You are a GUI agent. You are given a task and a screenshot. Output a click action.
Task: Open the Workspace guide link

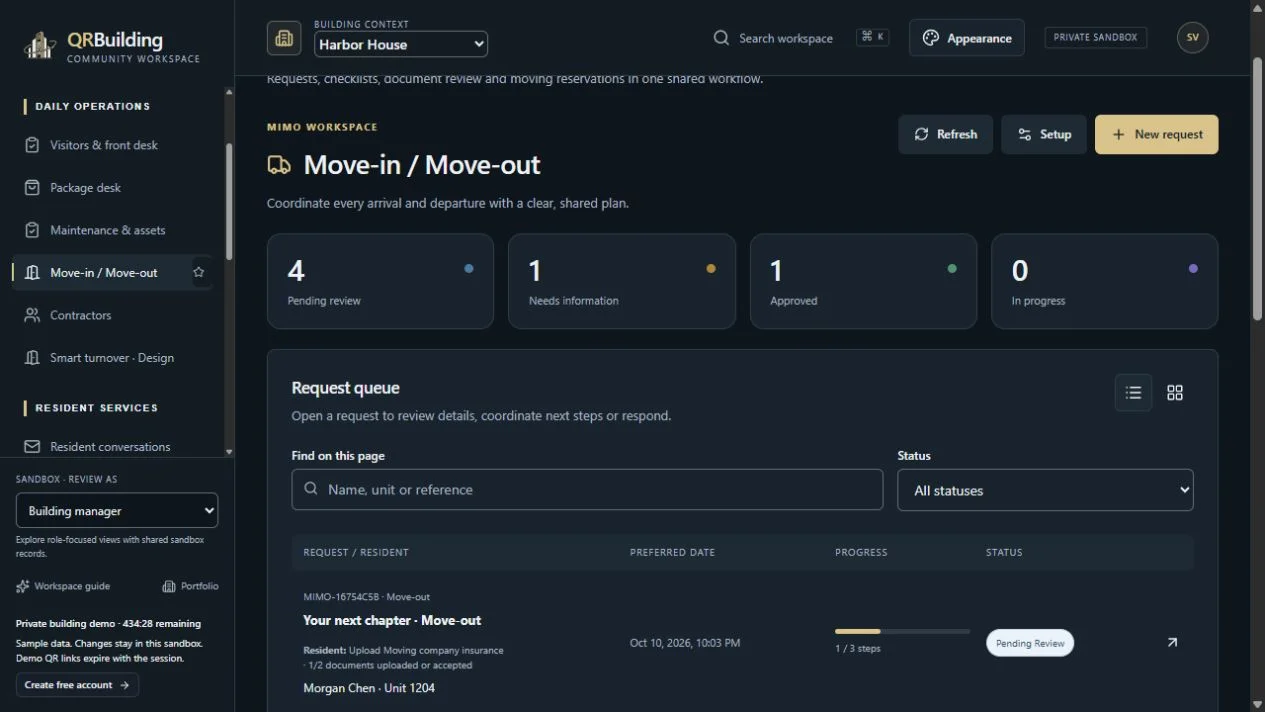tap(63, 586)
